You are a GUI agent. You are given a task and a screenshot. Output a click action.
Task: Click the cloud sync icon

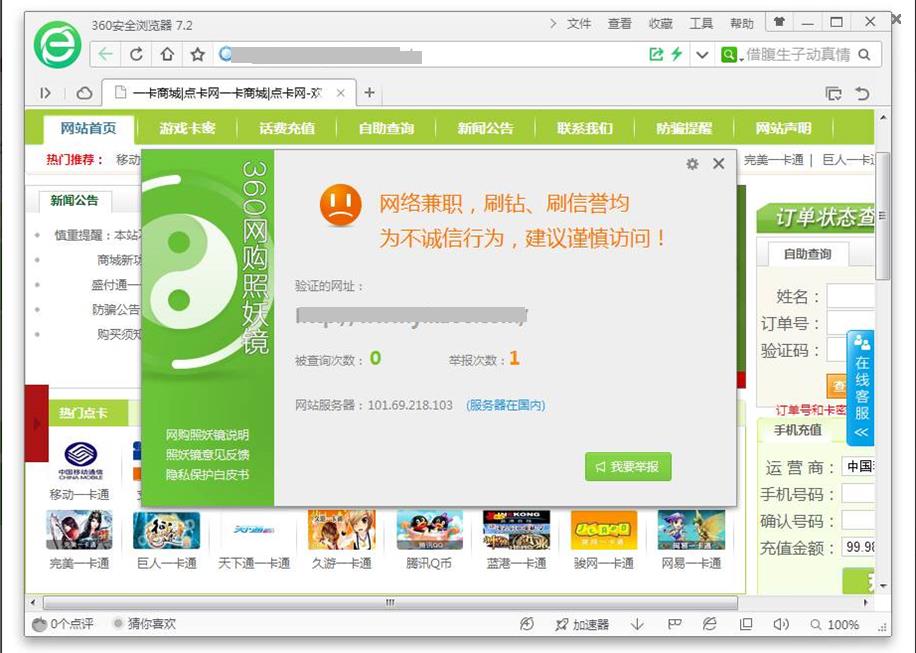[85, 93]
